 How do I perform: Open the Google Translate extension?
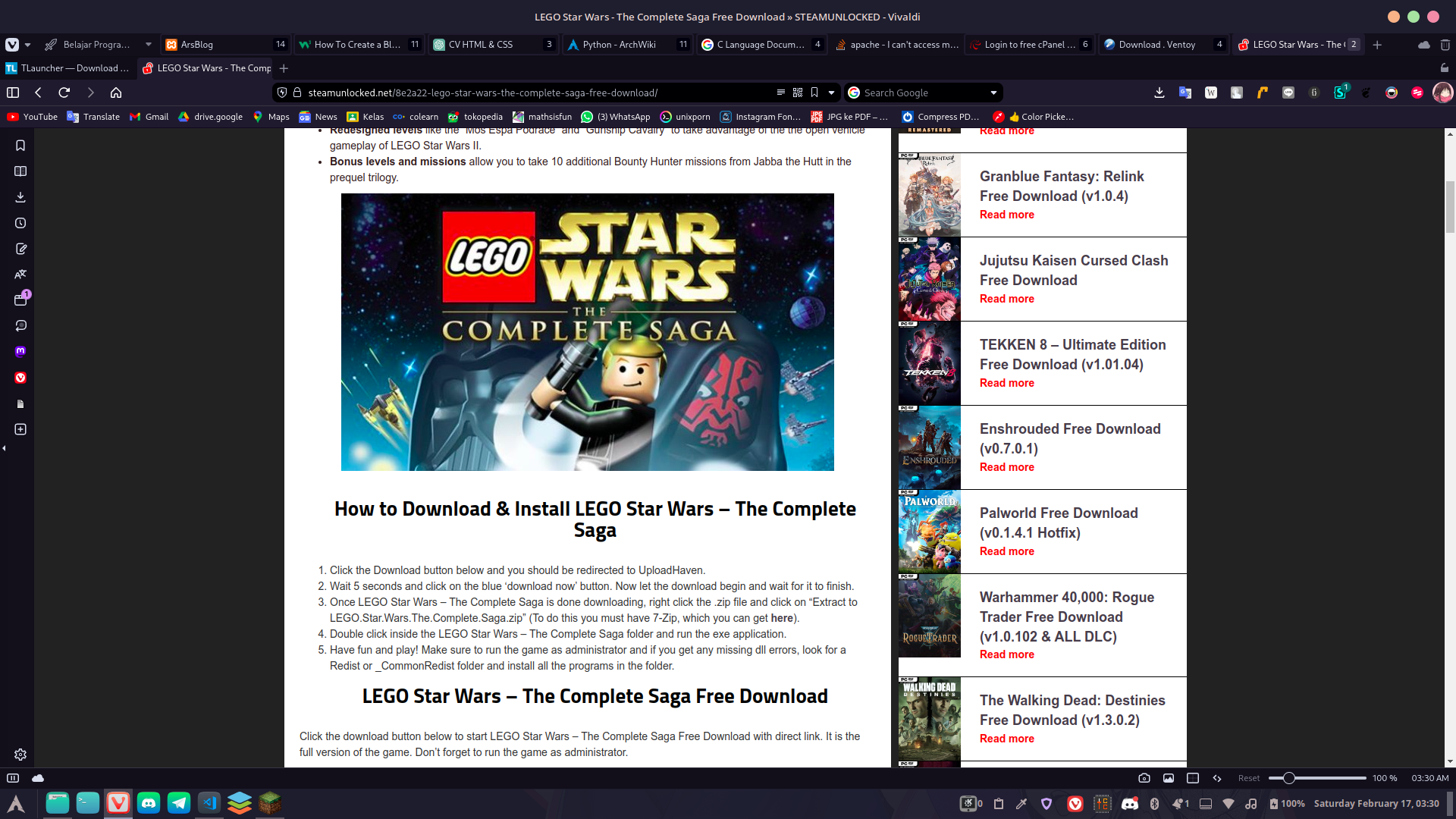(x=1185, y=93)
